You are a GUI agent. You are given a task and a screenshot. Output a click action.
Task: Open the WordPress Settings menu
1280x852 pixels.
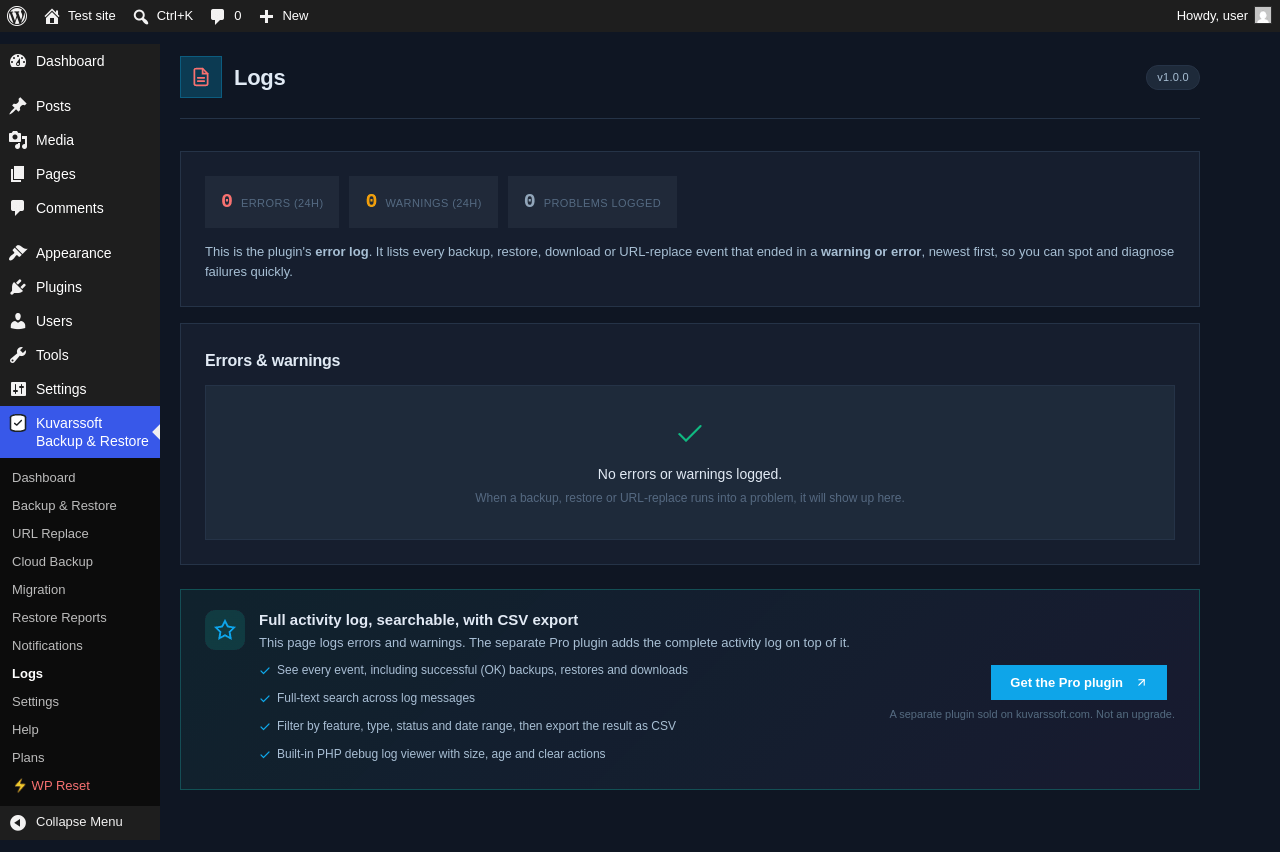pos(80,389)
